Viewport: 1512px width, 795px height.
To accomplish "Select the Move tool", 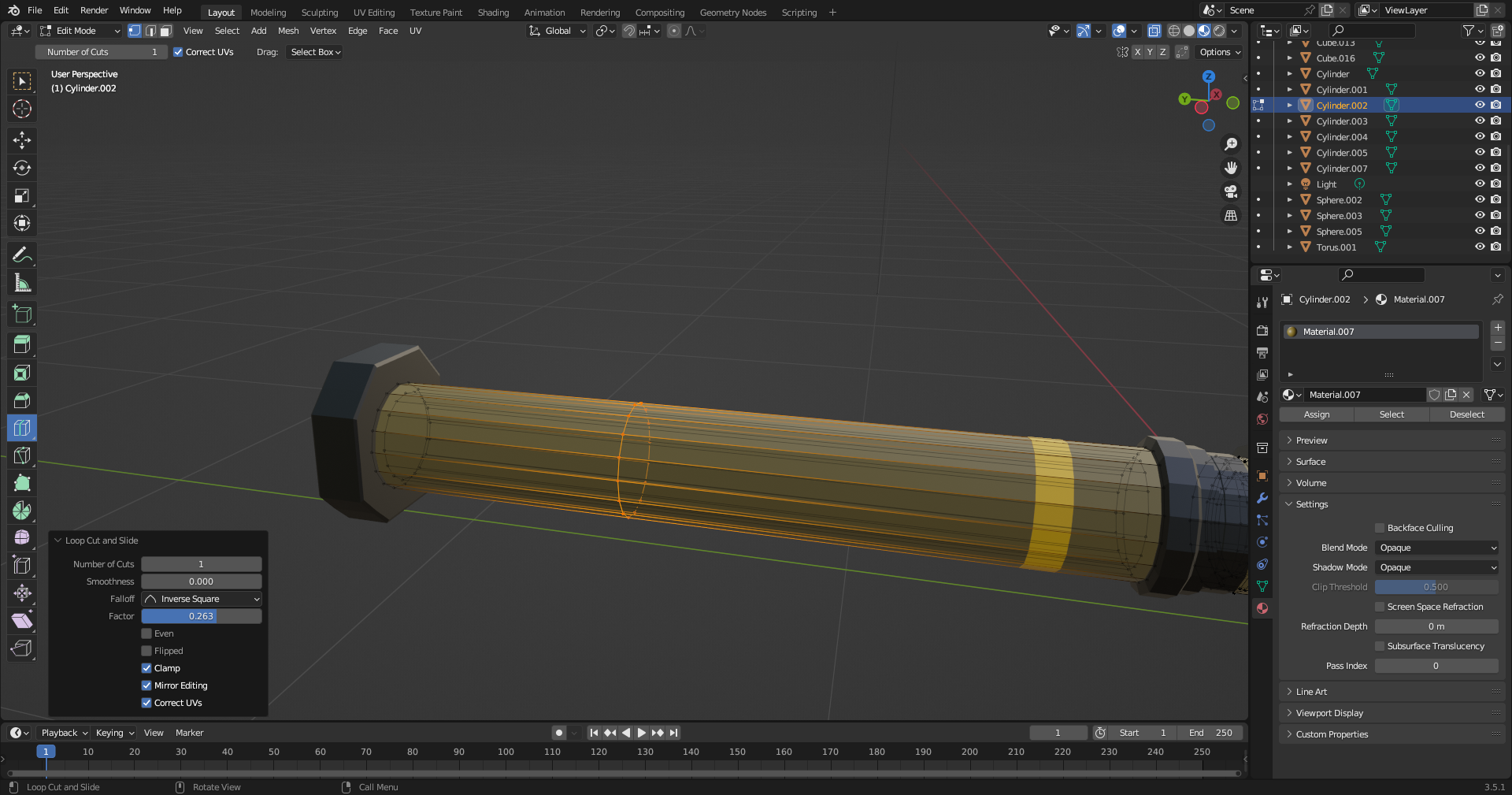I will pos(22,140).
